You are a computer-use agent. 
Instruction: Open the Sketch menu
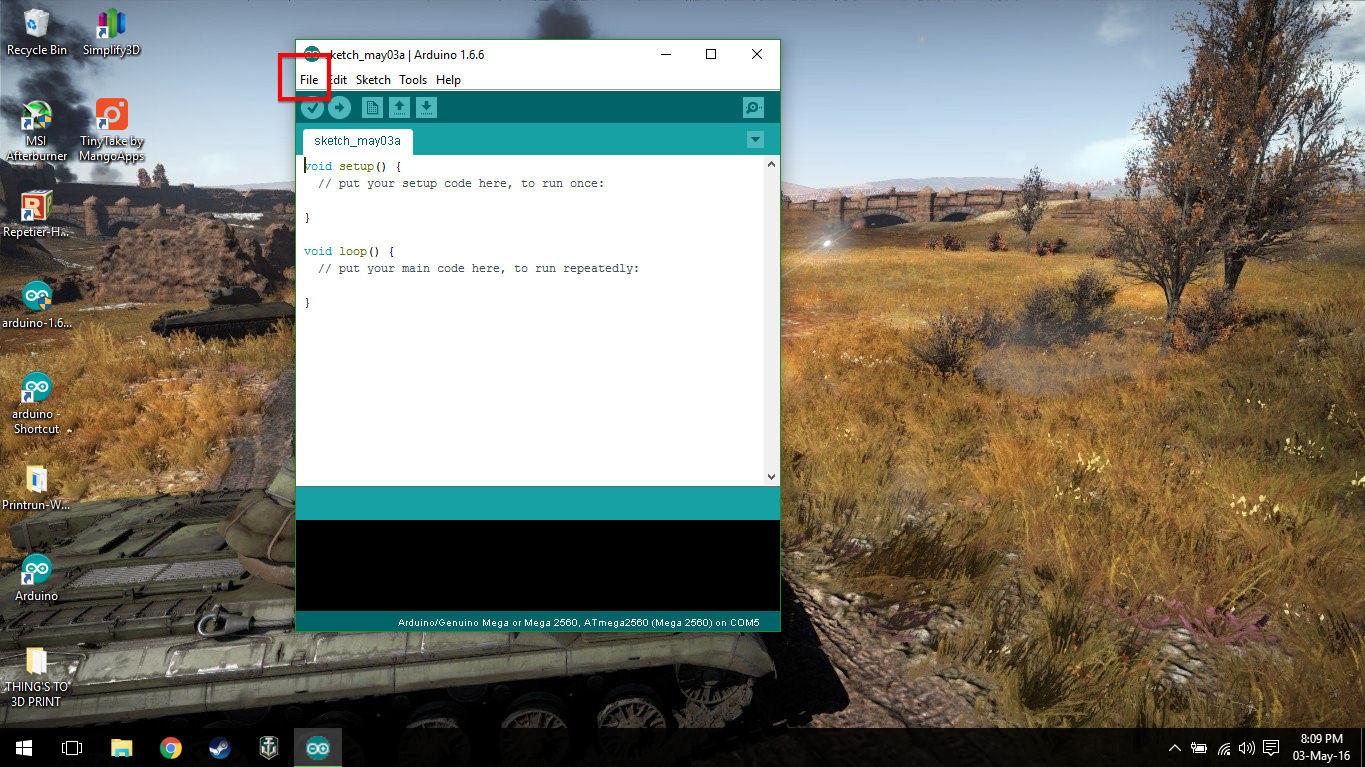(x=373, y=80)
